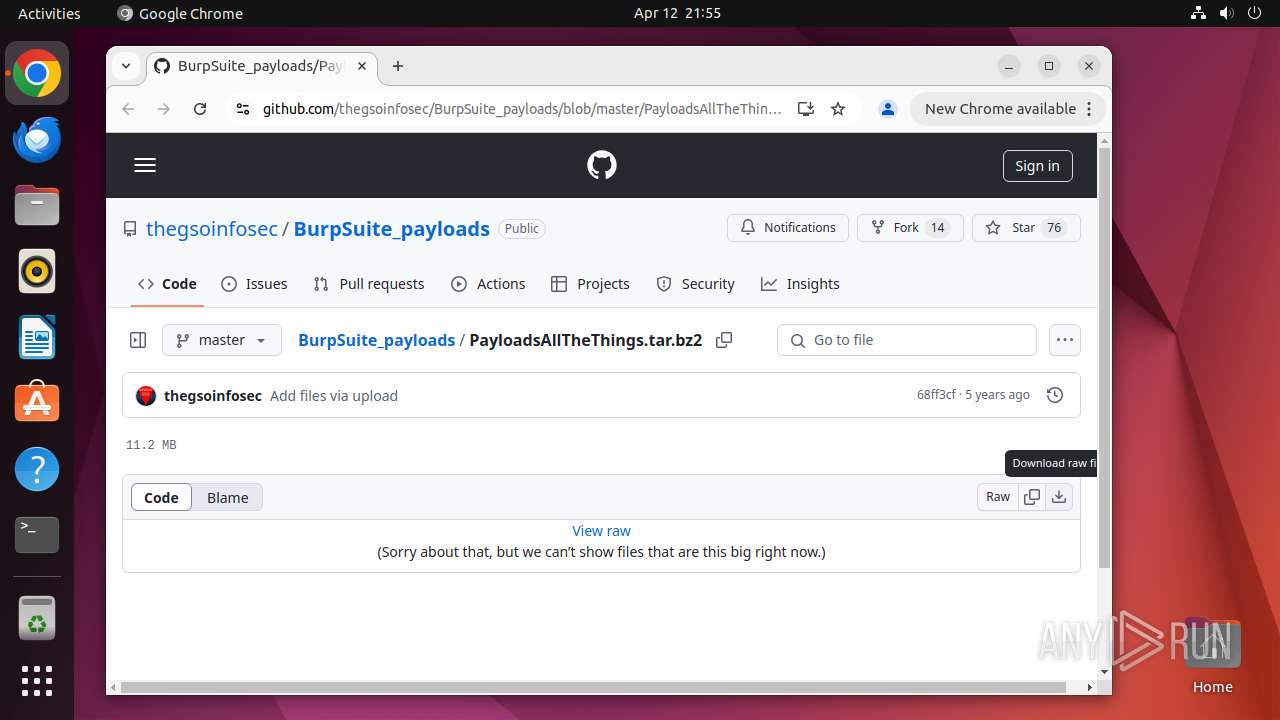Download raw file icon

coord(1059,497)
